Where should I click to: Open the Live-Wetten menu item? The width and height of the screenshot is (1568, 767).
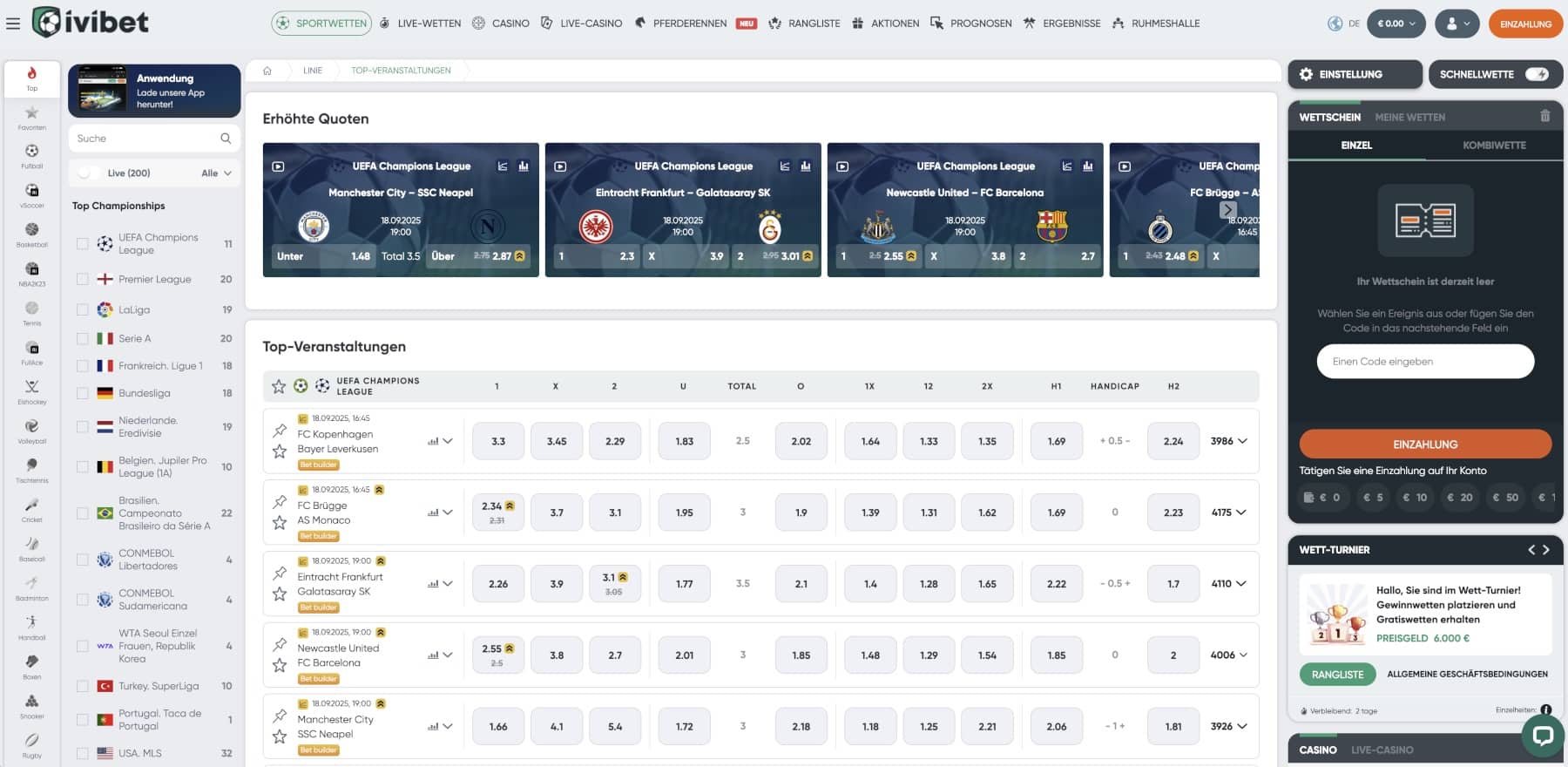click(x=421, y=24)
